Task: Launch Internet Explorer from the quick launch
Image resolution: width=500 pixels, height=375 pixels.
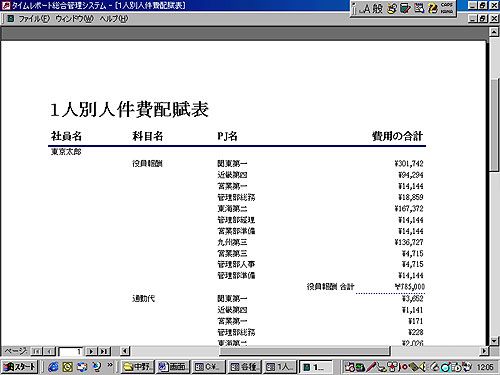Action: click(x=53, y=367)
